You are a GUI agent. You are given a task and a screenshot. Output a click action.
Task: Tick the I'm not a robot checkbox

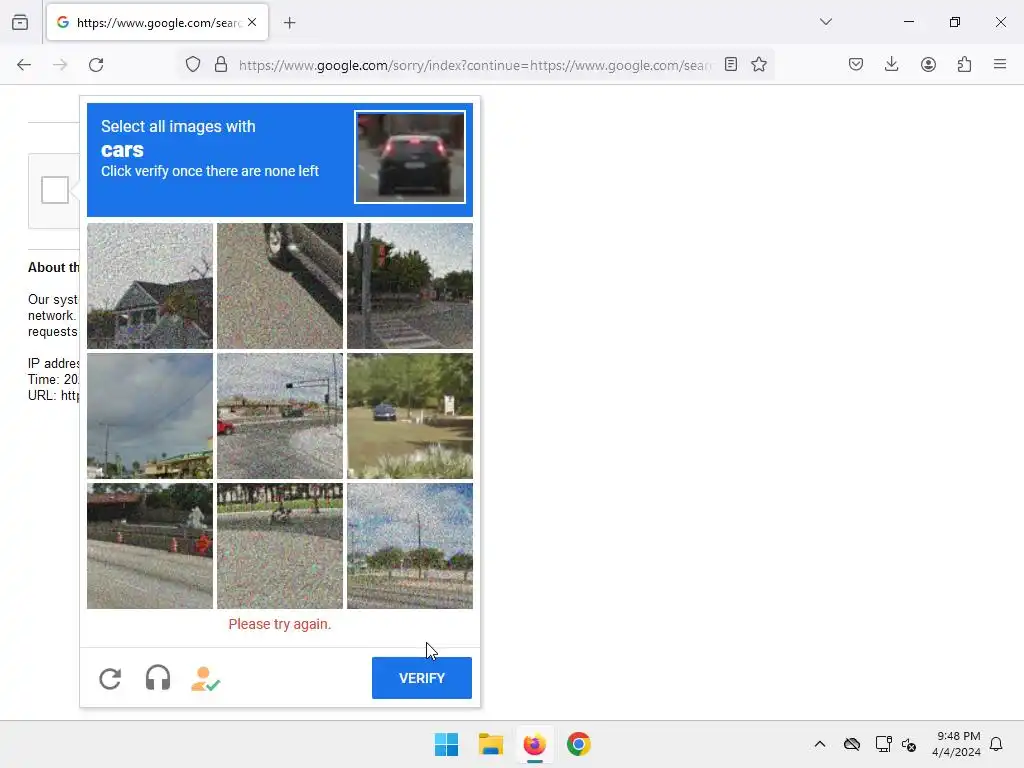point(55,190)
